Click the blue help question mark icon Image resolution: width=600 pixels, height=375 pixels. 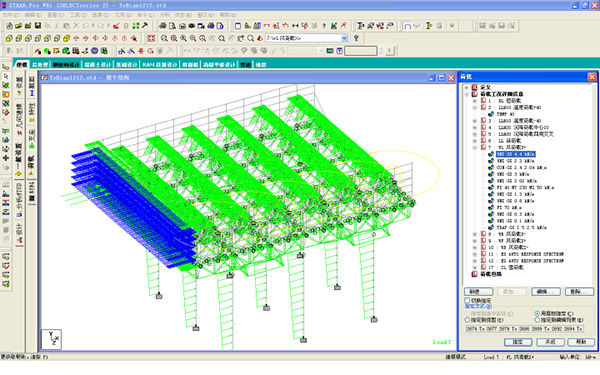click(x=356, y=38)
